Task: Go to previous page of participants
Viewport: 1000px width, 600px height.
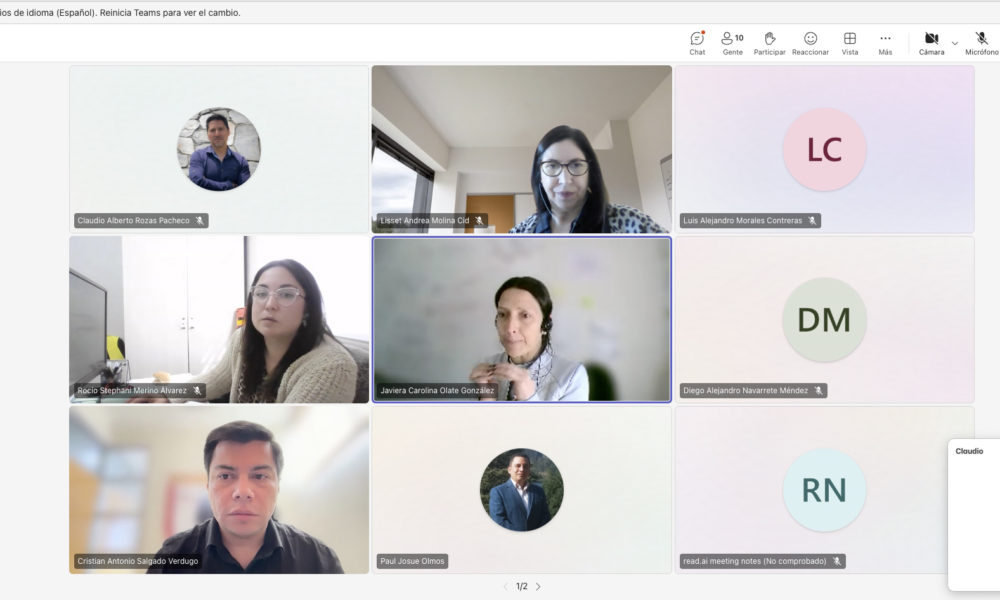Action: [x=505, y=587]
